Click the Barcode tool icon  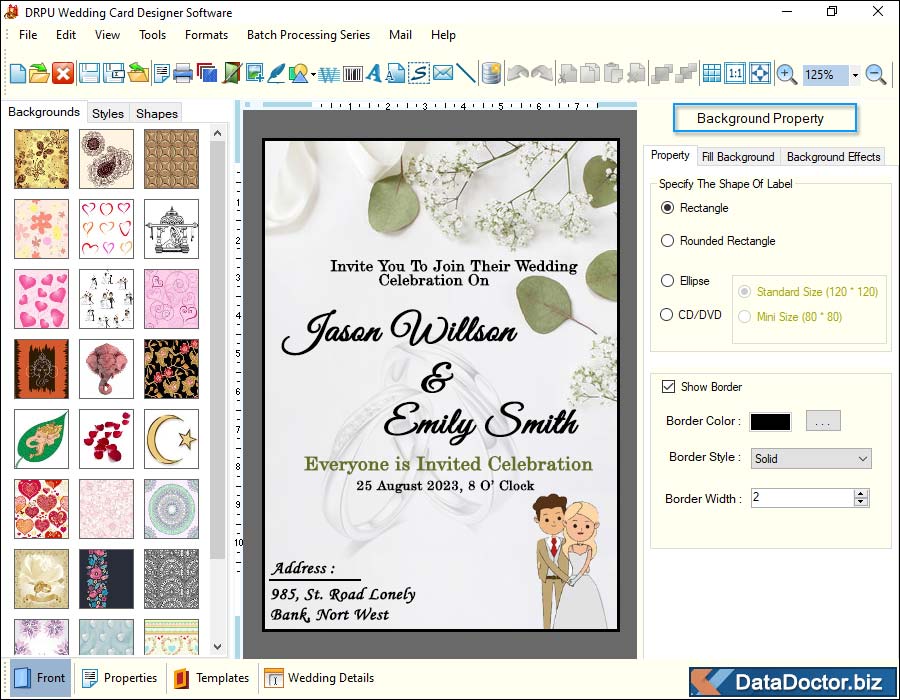pyautogui.click(x=352, y=74)
